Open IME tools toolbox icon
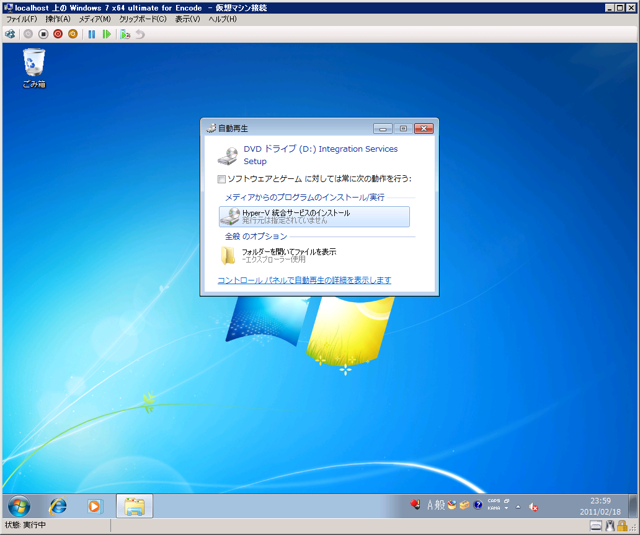This screenshot has height=535, width=640. 464,506
